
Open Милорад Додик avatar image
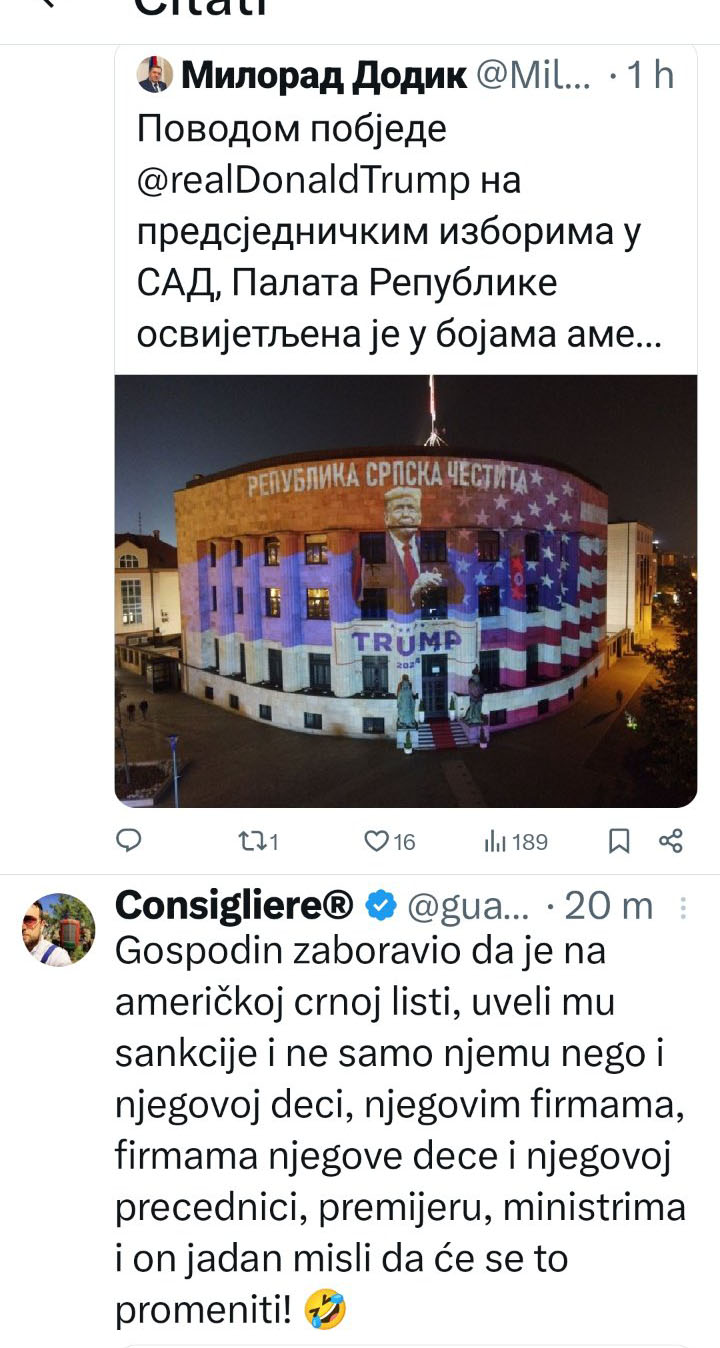pyautogui.click(x=153, y=75)
